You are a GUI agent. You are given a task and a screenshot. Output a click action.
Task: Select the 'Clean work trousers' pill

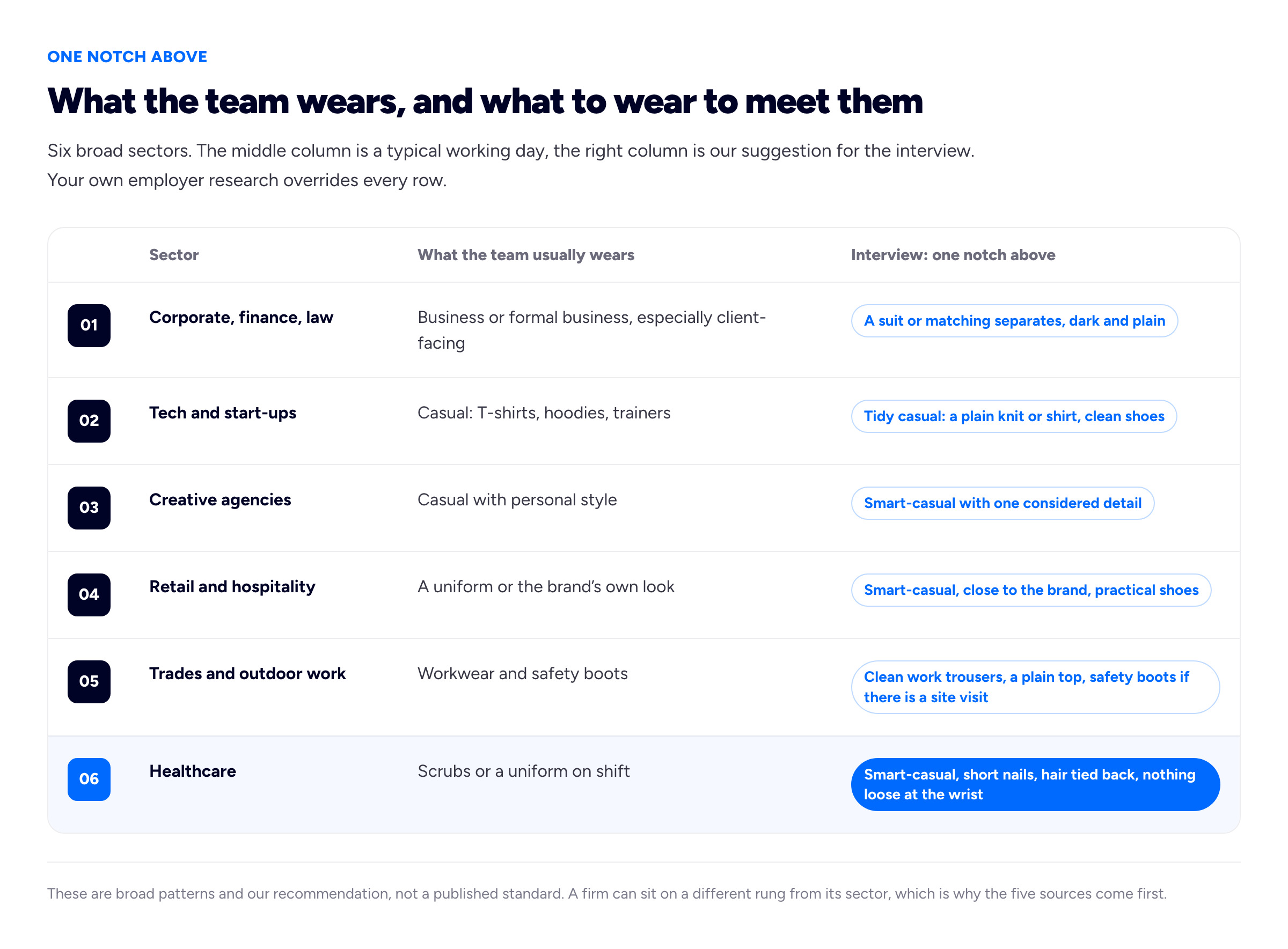(1035, 687)
